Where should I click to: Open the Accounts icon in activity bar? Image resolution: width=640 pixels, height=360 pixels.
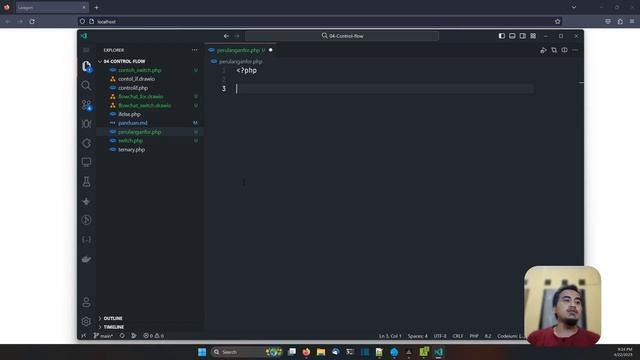pyautogui.click(x=86, y=302)
